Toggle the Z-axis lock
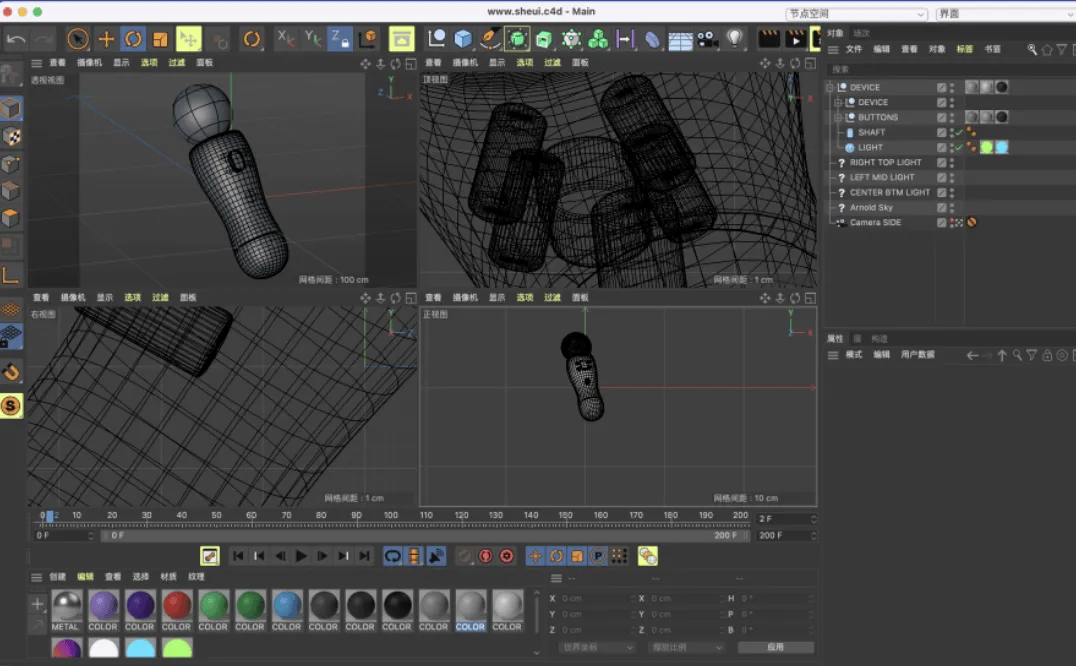This screenshot has height=666, width=1076. [340, 39]
